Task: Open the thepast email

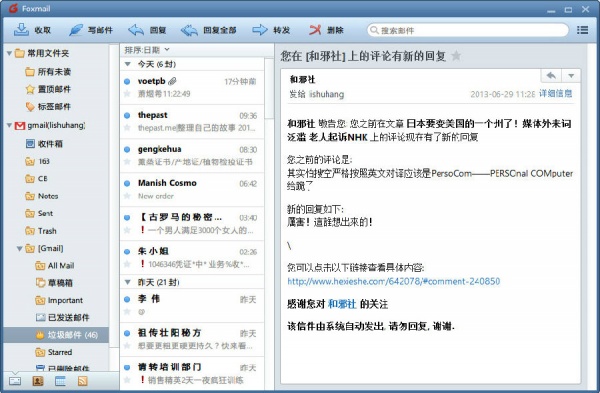Action: click(192, 121)
